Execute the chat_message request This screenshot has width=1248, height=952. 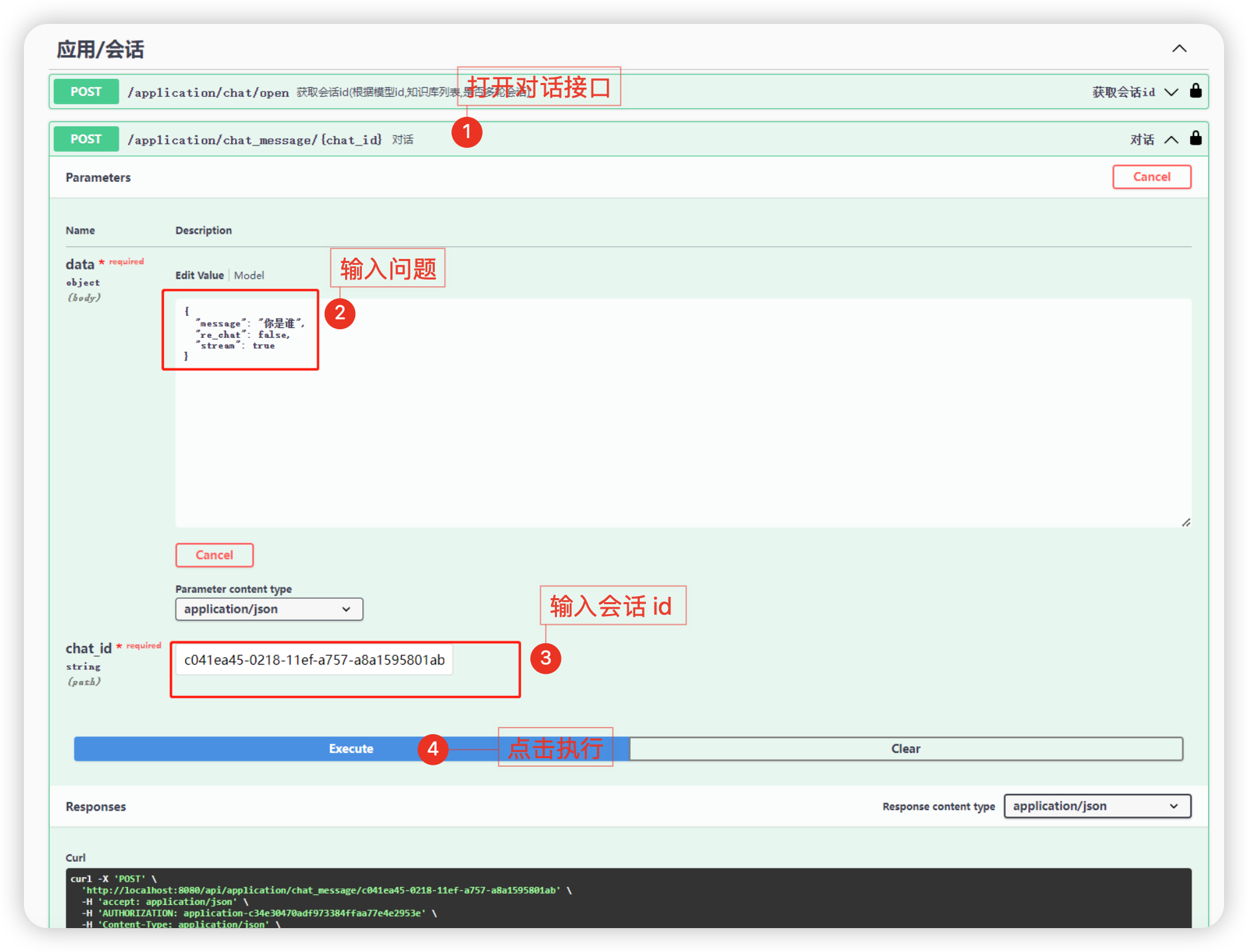[x=351, y=748]
